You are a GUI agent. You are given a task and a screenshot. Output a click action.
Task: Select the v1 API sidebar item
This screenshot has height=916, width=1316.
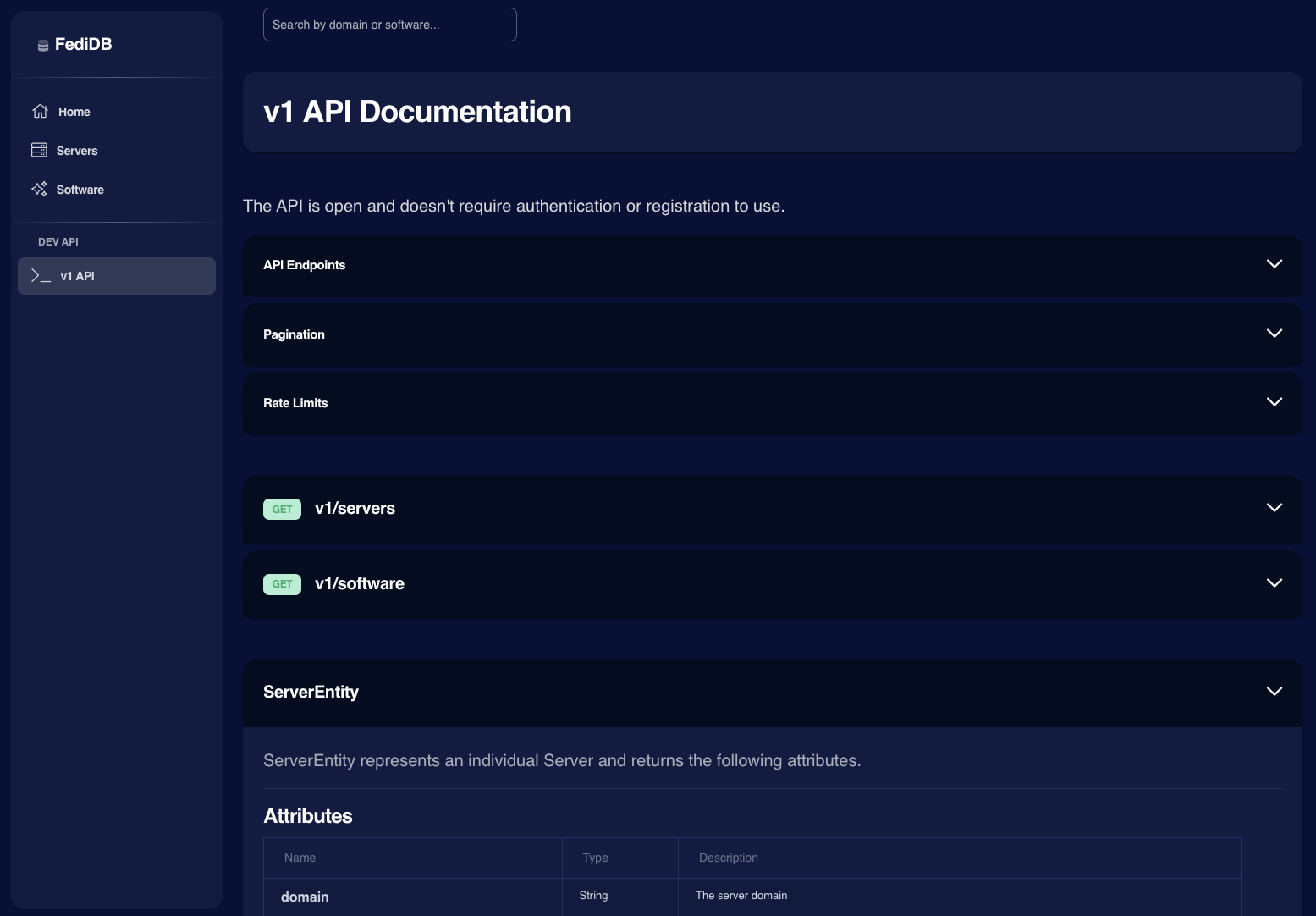(117, 276)
